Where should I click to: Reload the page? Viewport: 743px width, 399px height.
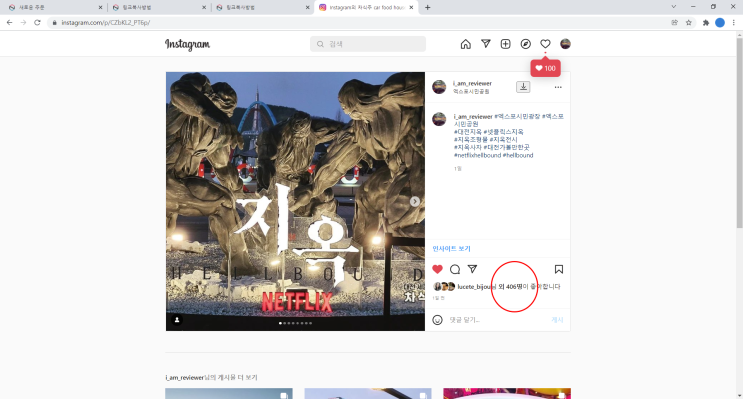[37, 22]
